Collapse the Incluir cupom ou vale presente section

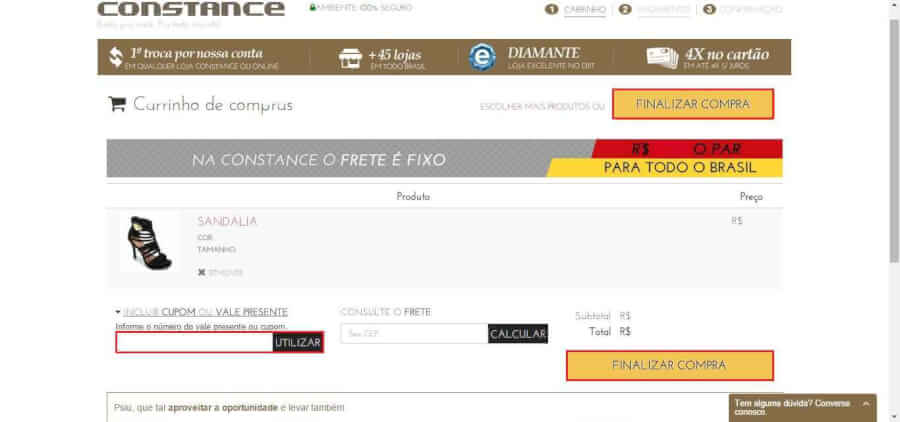click(118, 312)
